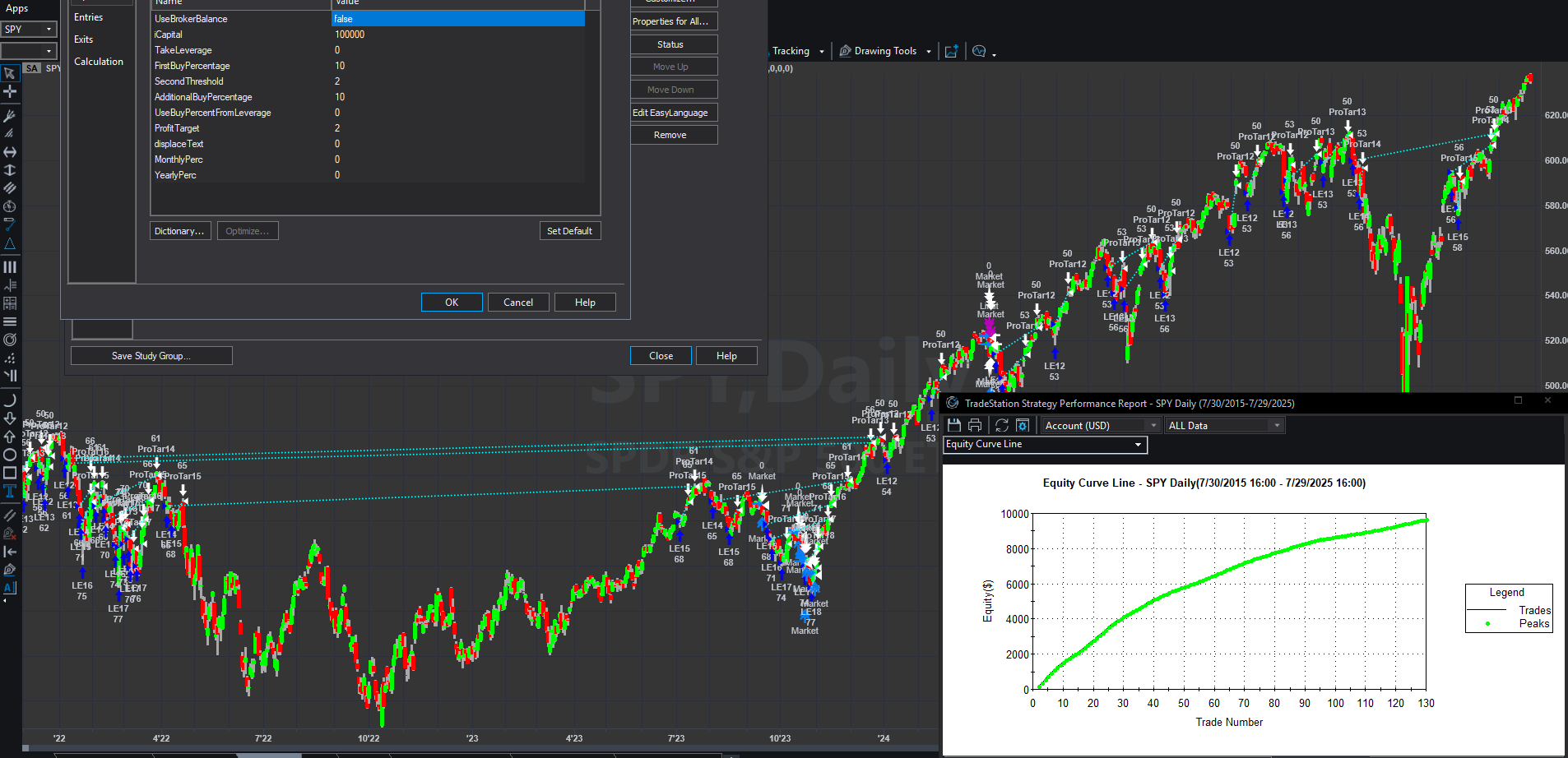
Task: Print the Strategy Performance Report
Action: 975,425
